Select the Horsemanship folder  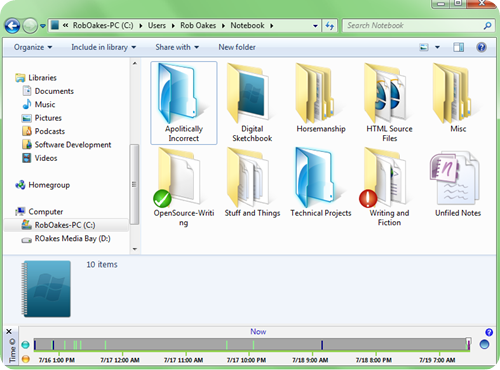tap(321, 98)
